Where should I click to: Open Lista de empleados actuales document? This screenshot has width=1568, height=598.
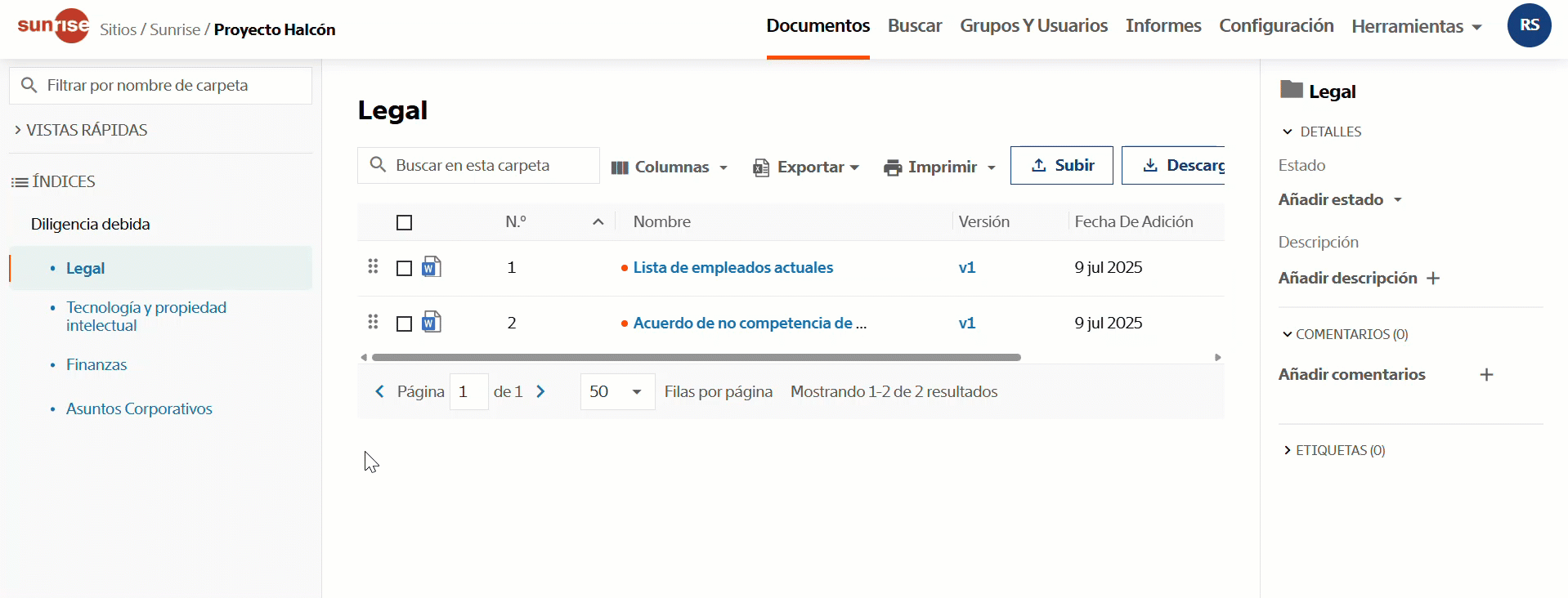[x=732, y=267]
